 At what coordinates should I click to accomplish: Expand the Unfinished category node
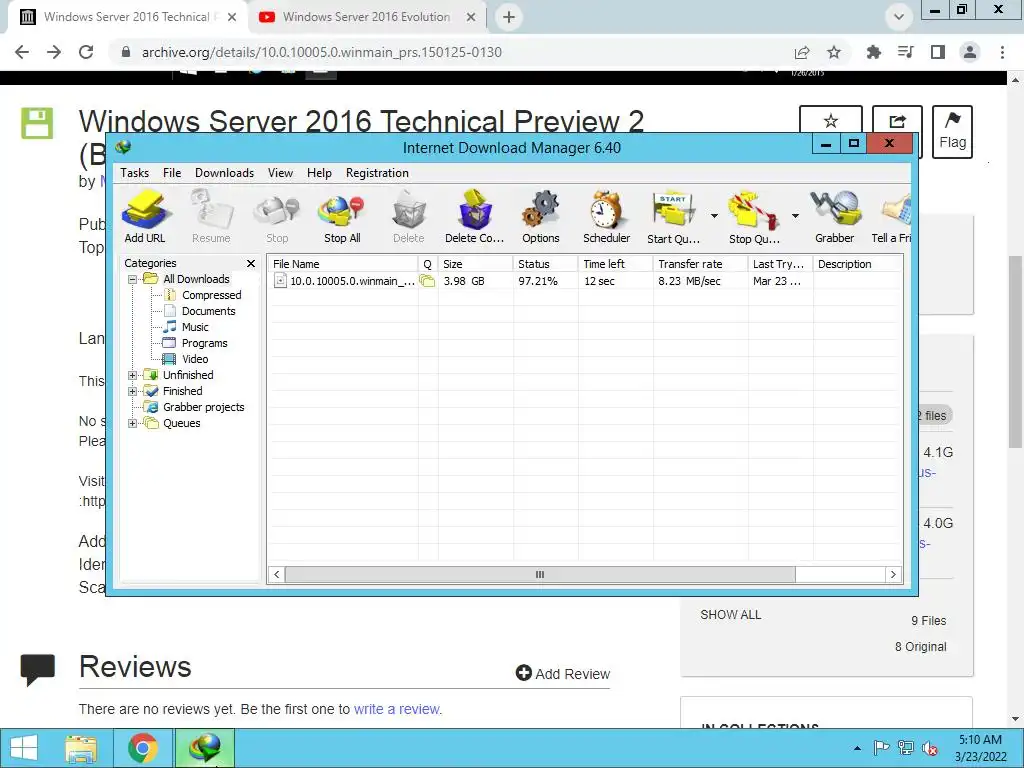(133, 376)
